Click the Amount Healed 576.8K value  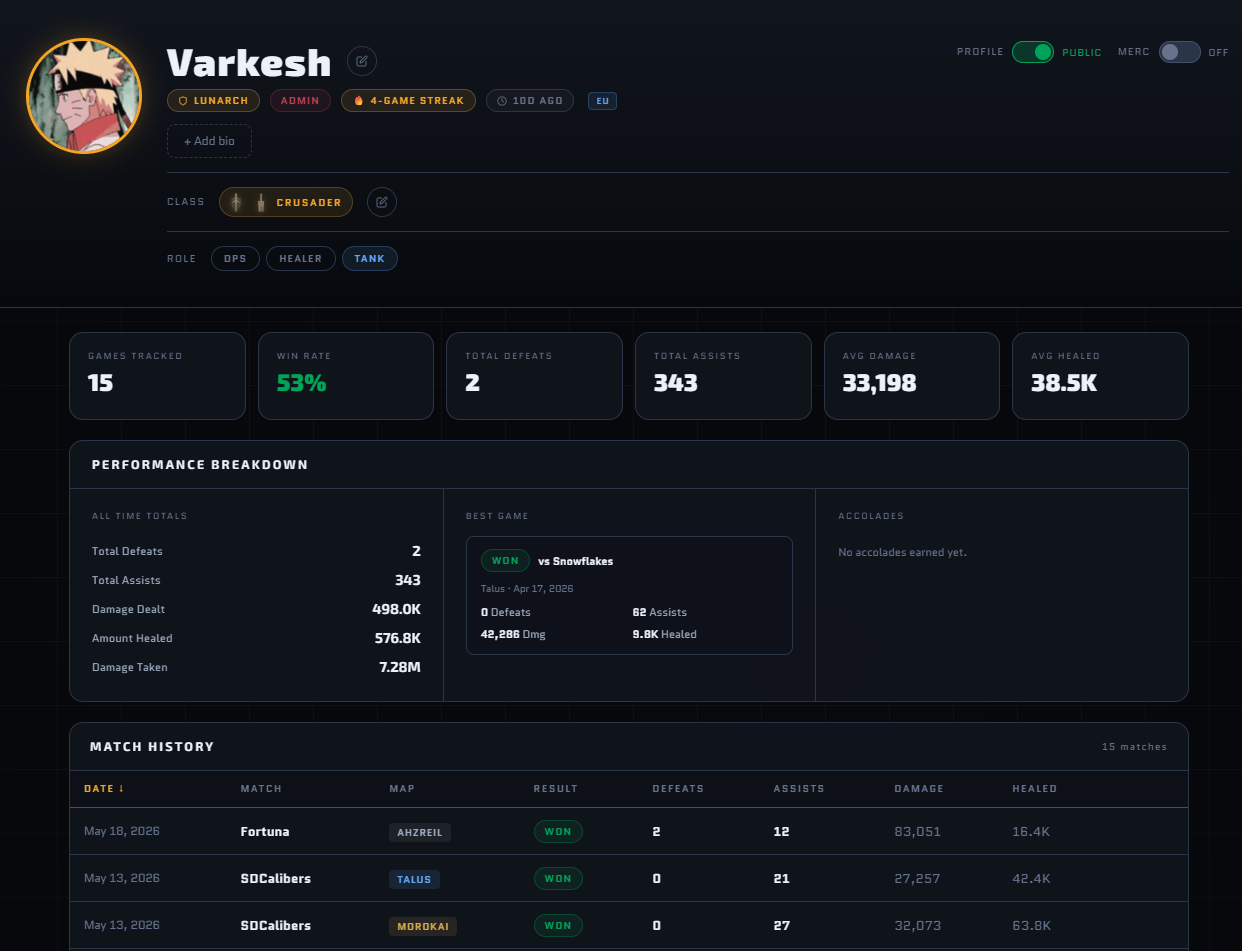[x=396, y=638]
